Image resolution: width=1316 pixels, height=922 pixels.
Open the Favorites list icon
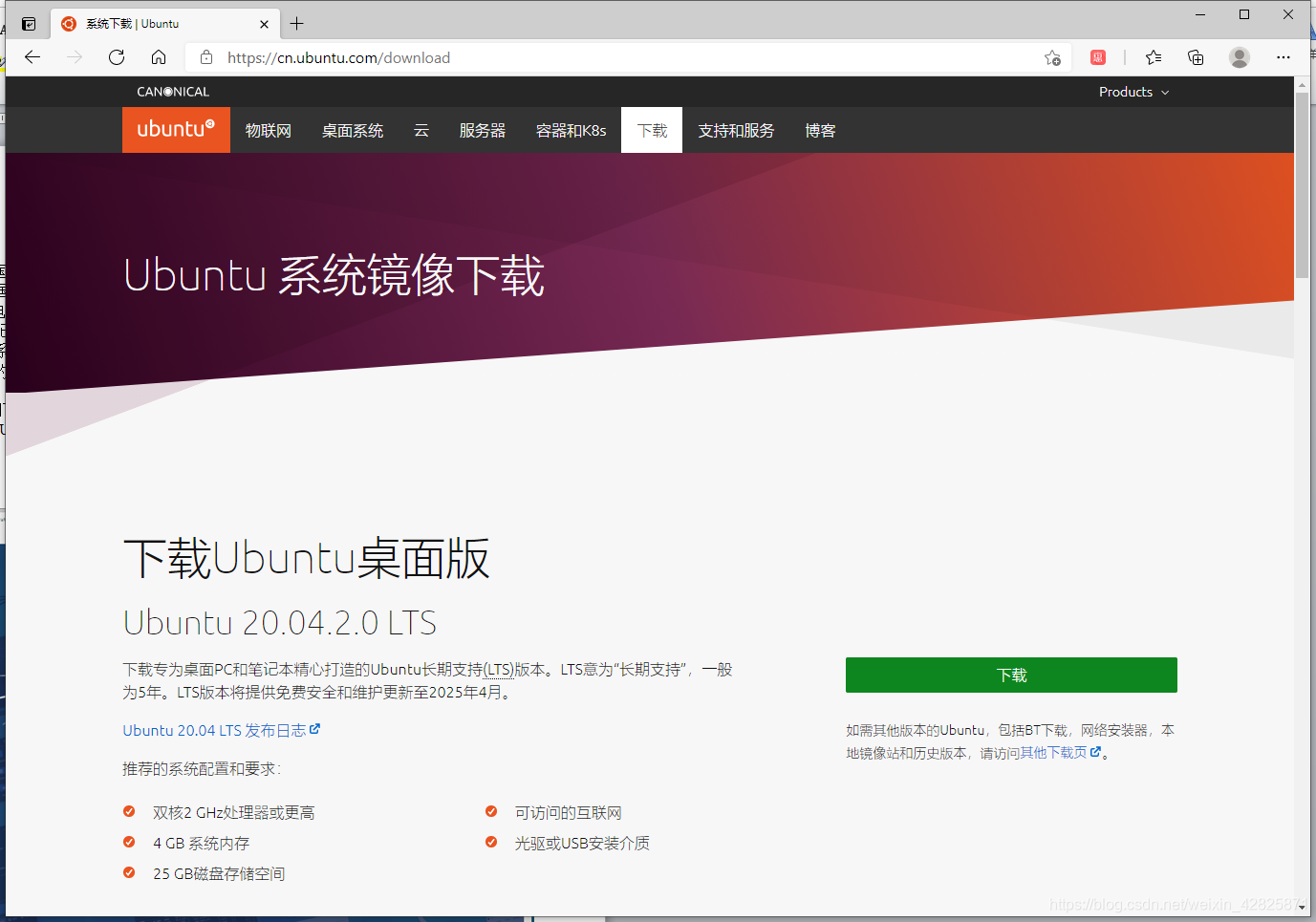pos(1154,57)
